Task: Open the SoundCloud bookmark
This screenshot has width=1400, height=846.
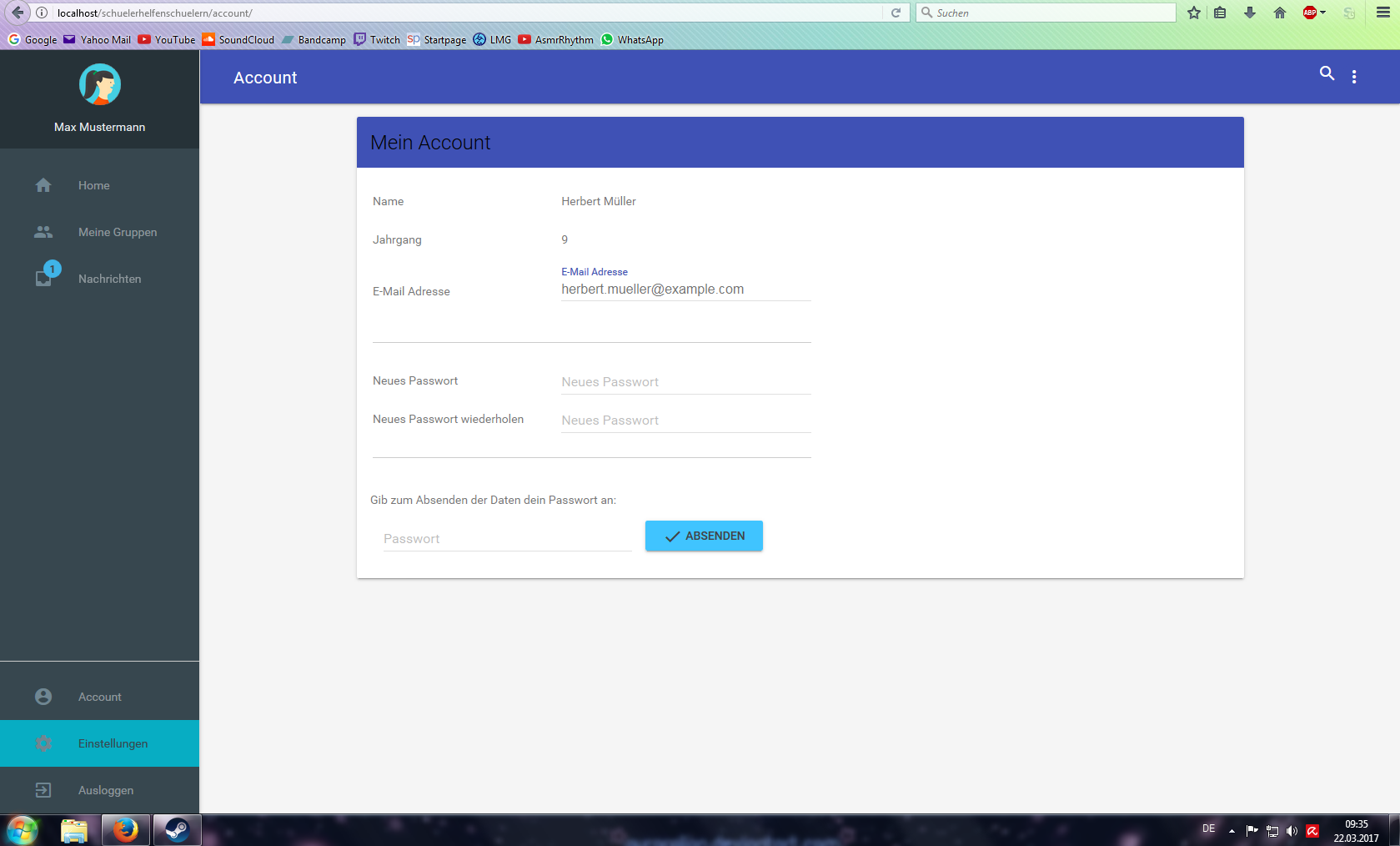Action: pos(238,39)
